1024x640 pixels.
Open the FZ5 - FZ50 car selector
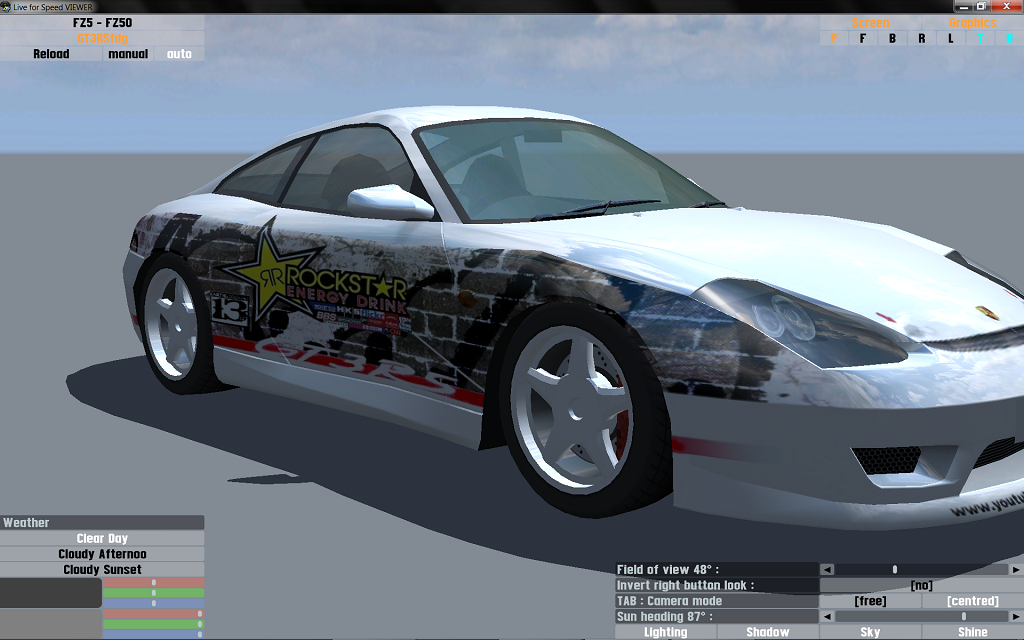coord(102,23)
